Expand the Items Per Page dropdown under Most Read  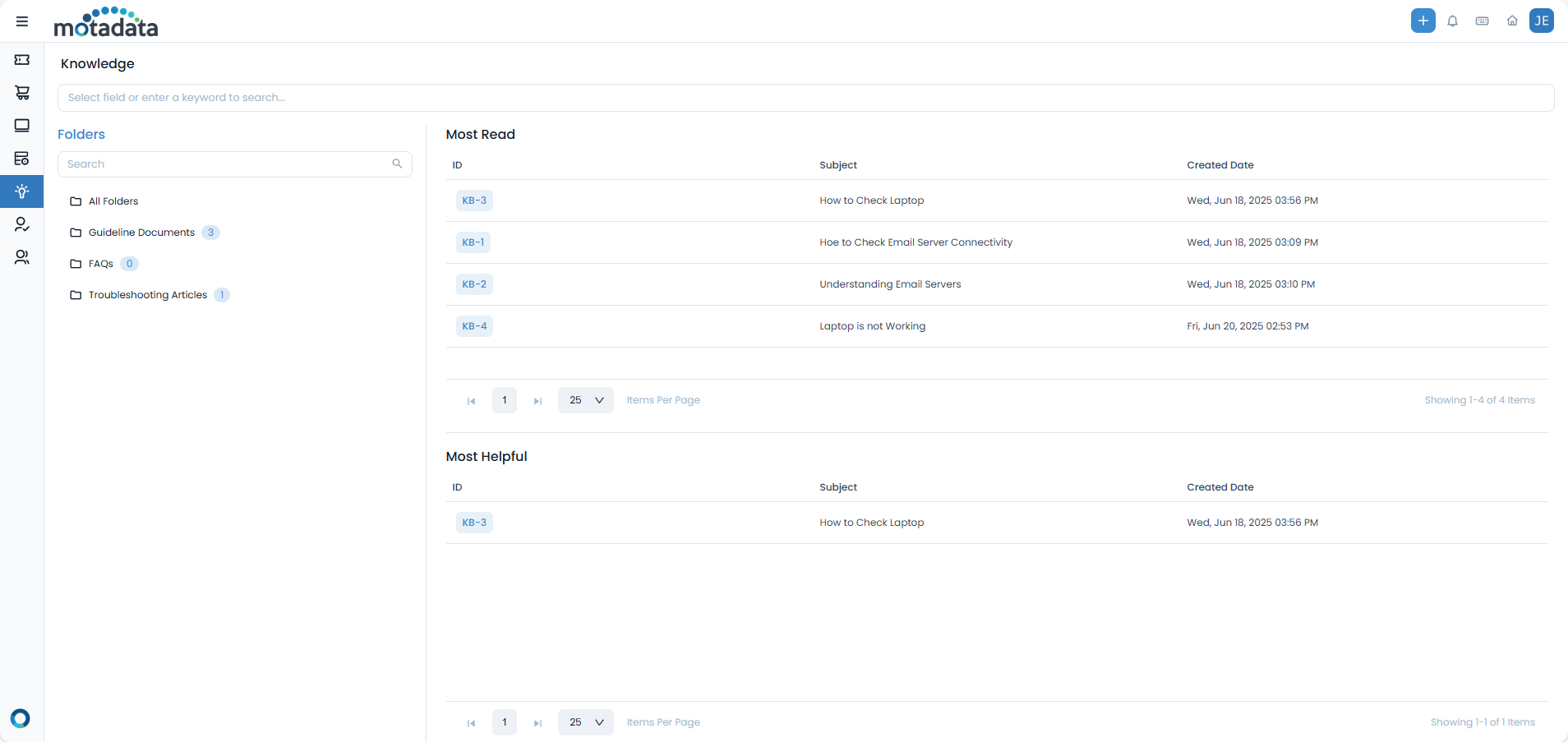click(585, 400)
